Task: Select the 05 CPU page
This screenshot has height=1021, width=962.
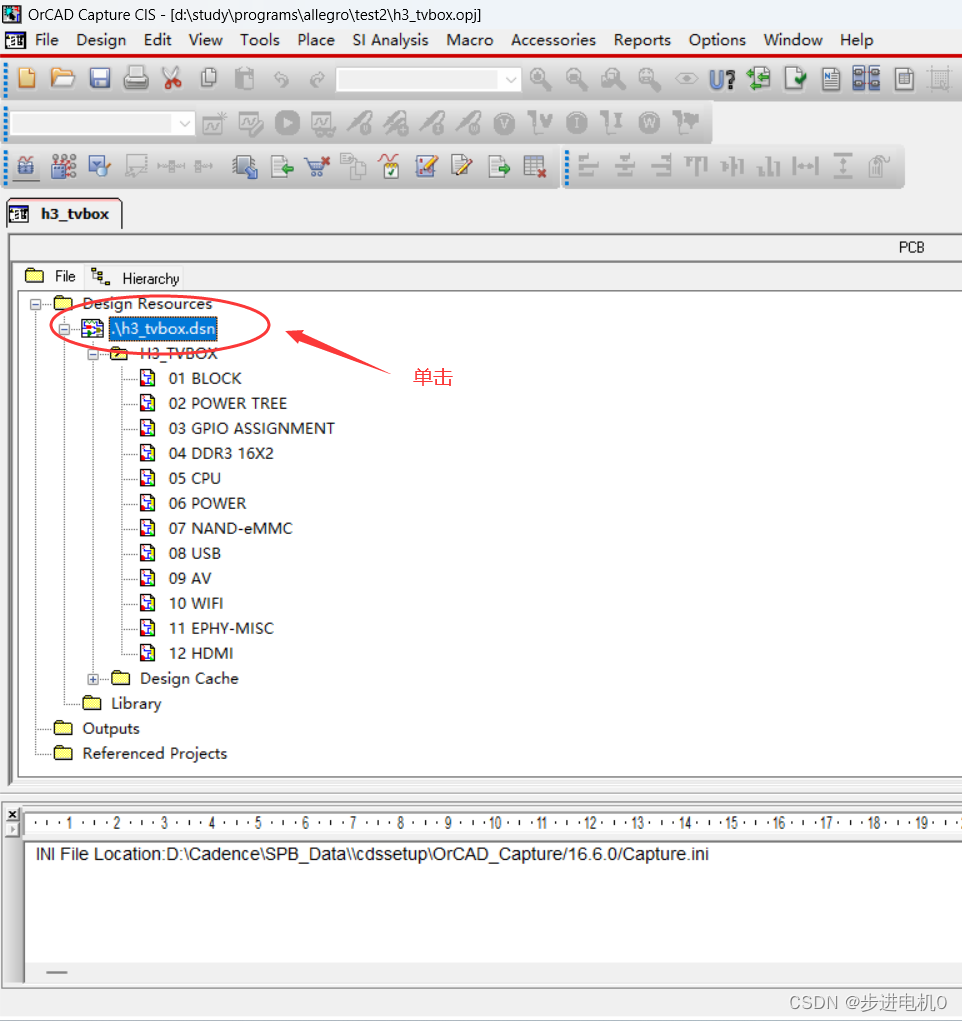Action: click(194, 479)
